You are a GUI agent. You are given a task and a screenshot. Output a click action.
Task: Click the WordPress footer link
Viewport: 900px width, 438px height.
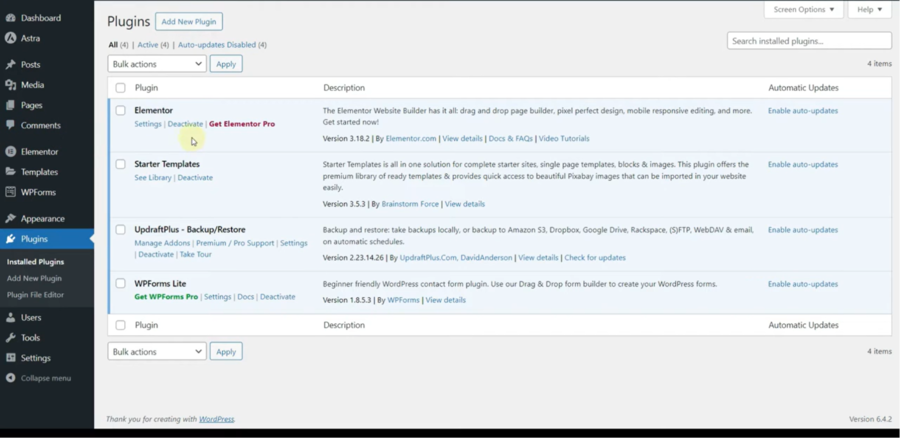pyautogui.click(x=216, y=419)
